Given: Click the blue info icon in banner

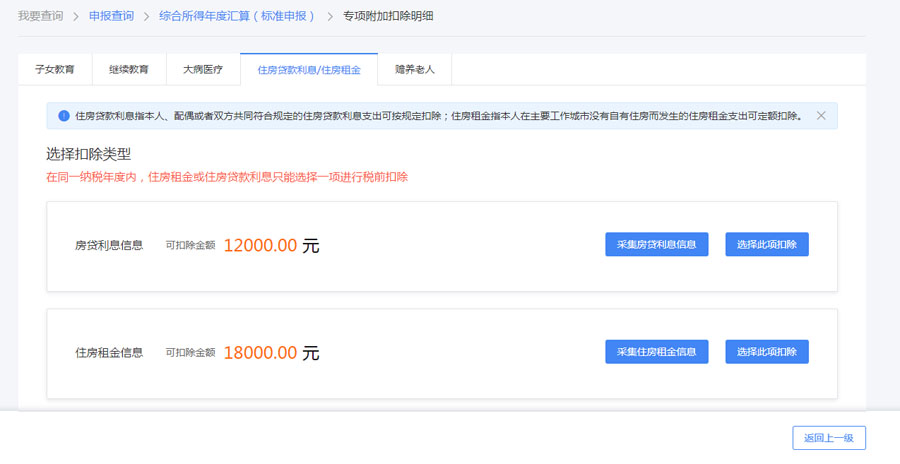Looking at the screenshot, I should point(64,116).
